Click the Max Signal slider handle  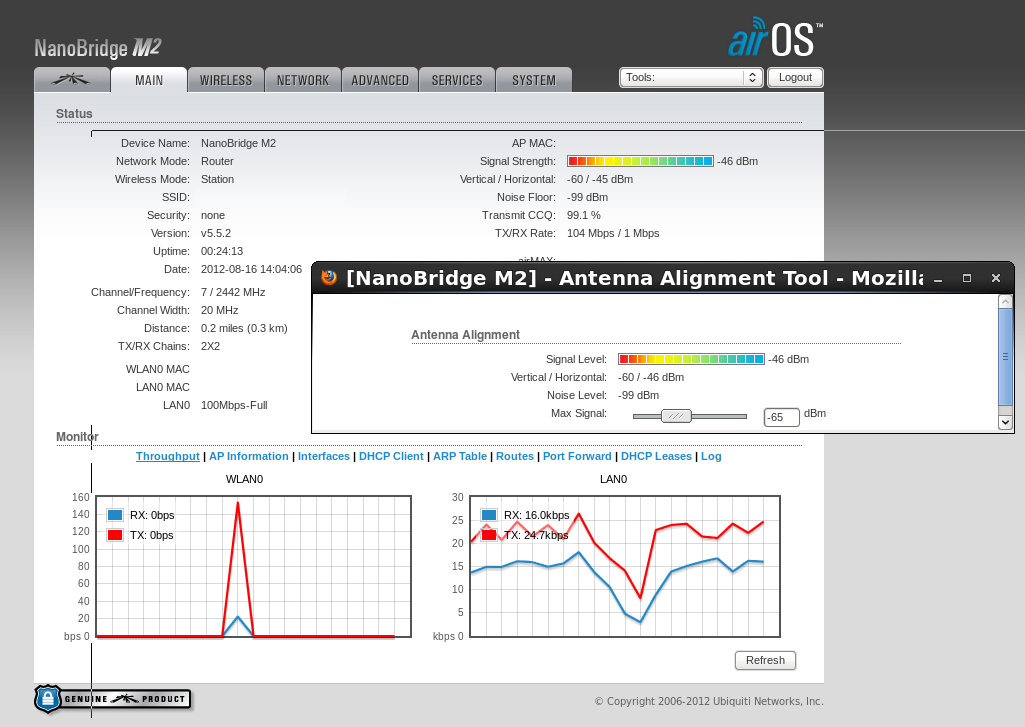pyautogui.click(x=676, y=416)
